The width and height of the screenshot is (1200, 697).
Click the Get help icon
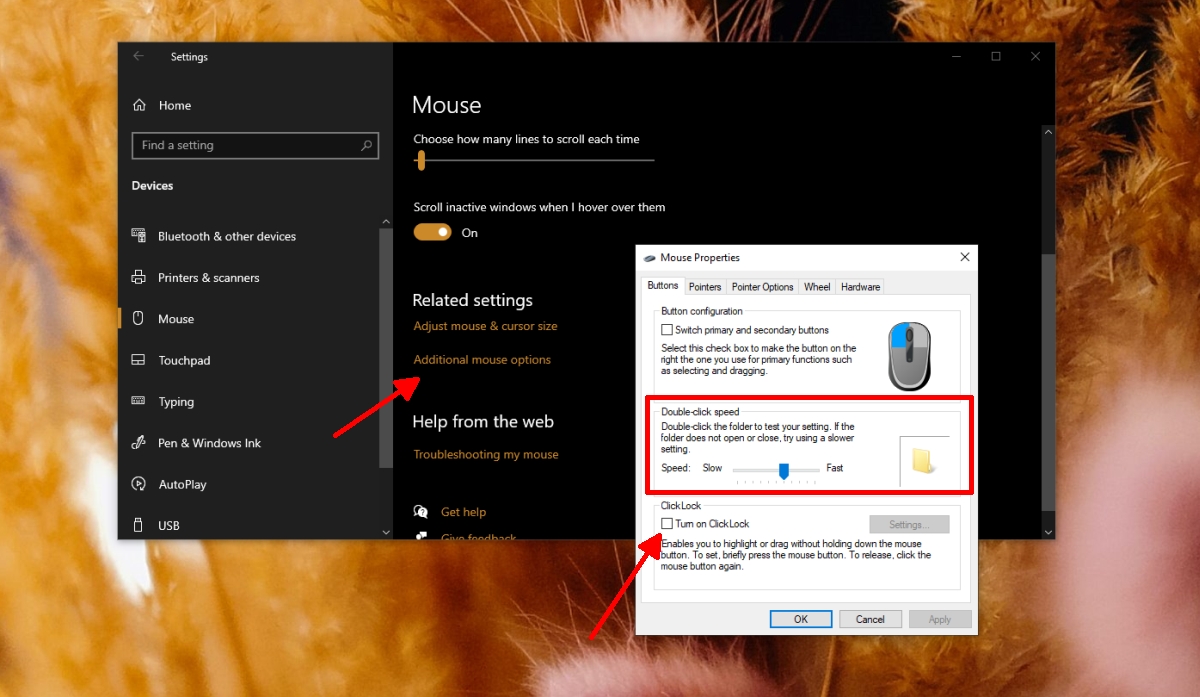(421, 511)
